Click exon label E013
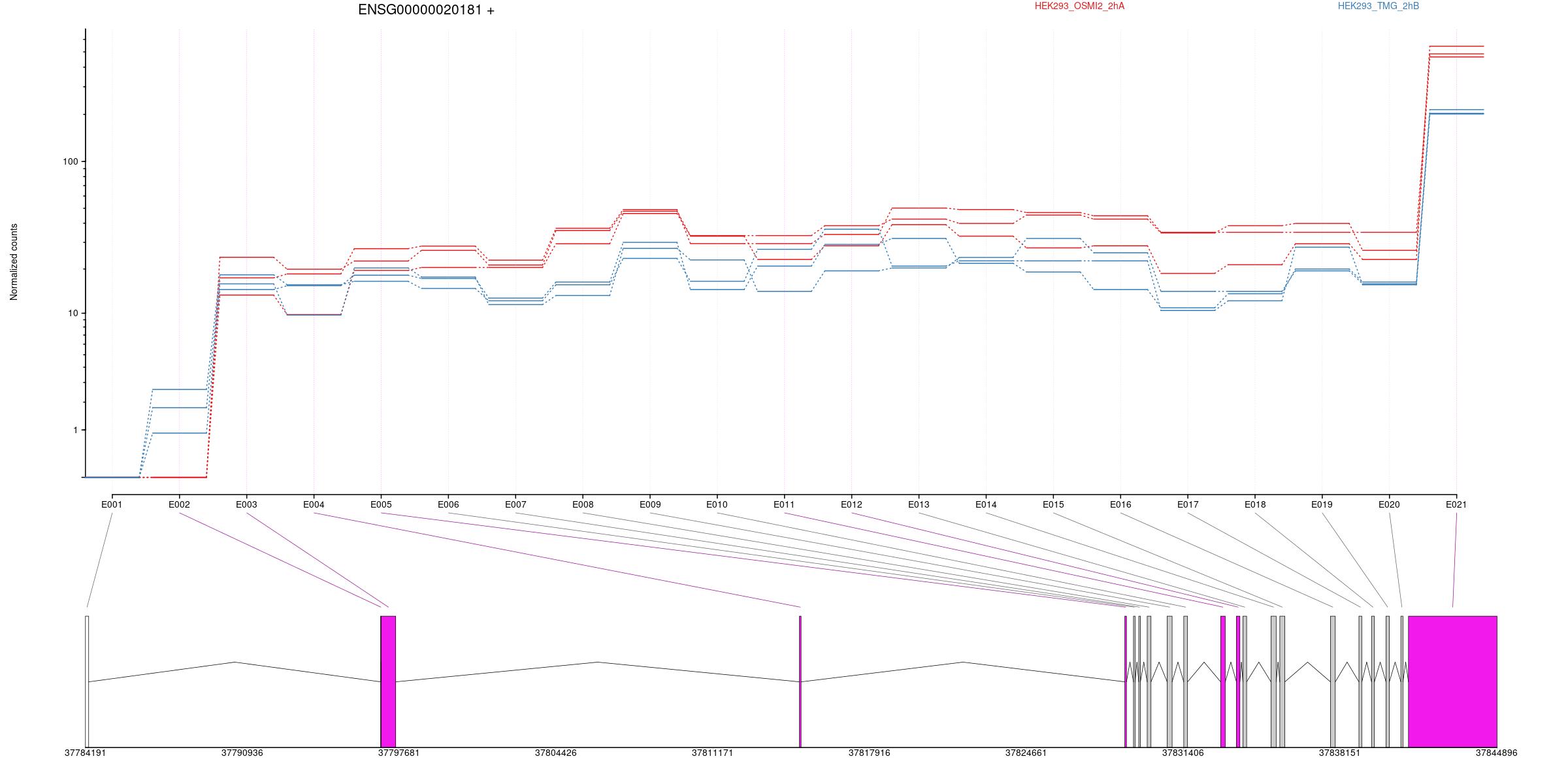Screen dimensions: 1568x784 (x=919, y=504)
